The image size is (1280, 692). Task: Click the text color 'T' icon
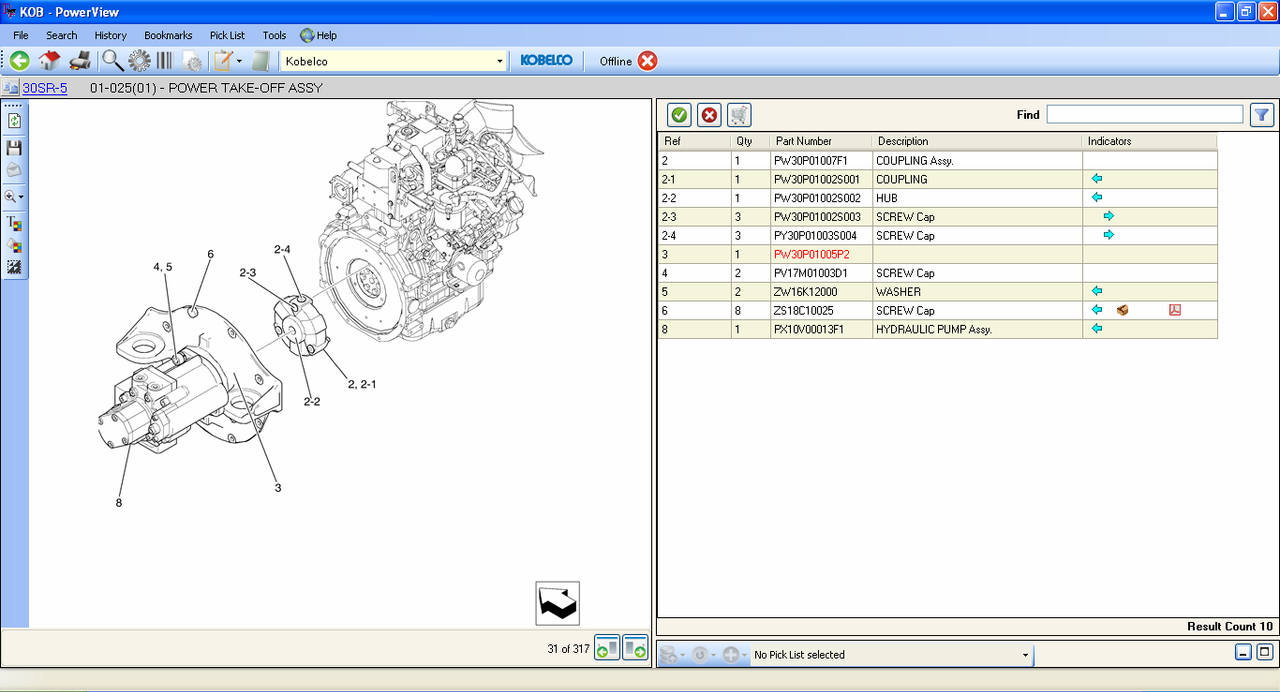[x=14, y=223]
